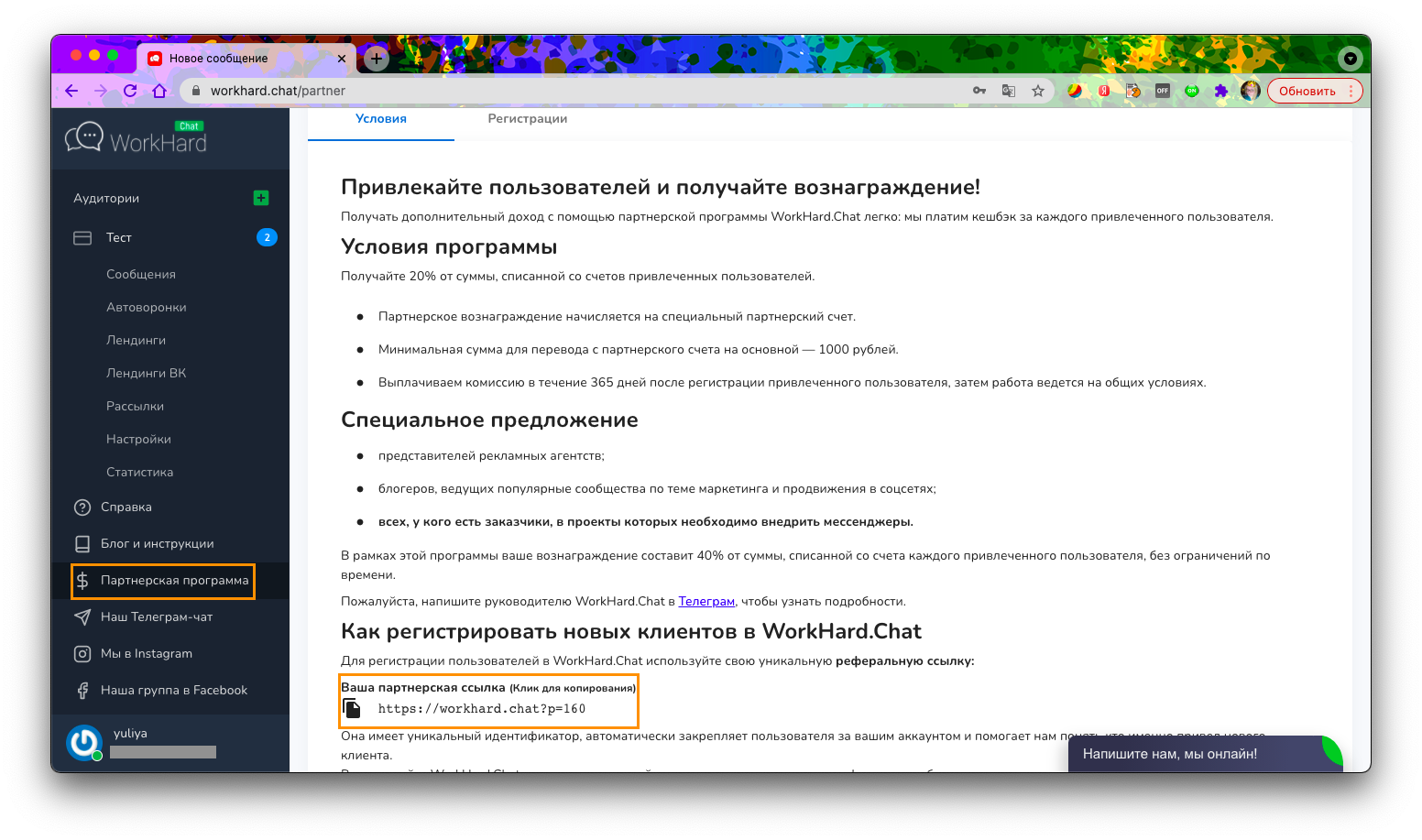
Task: Click the WorkHard Chat logo
Action: [x=137, y=138]
